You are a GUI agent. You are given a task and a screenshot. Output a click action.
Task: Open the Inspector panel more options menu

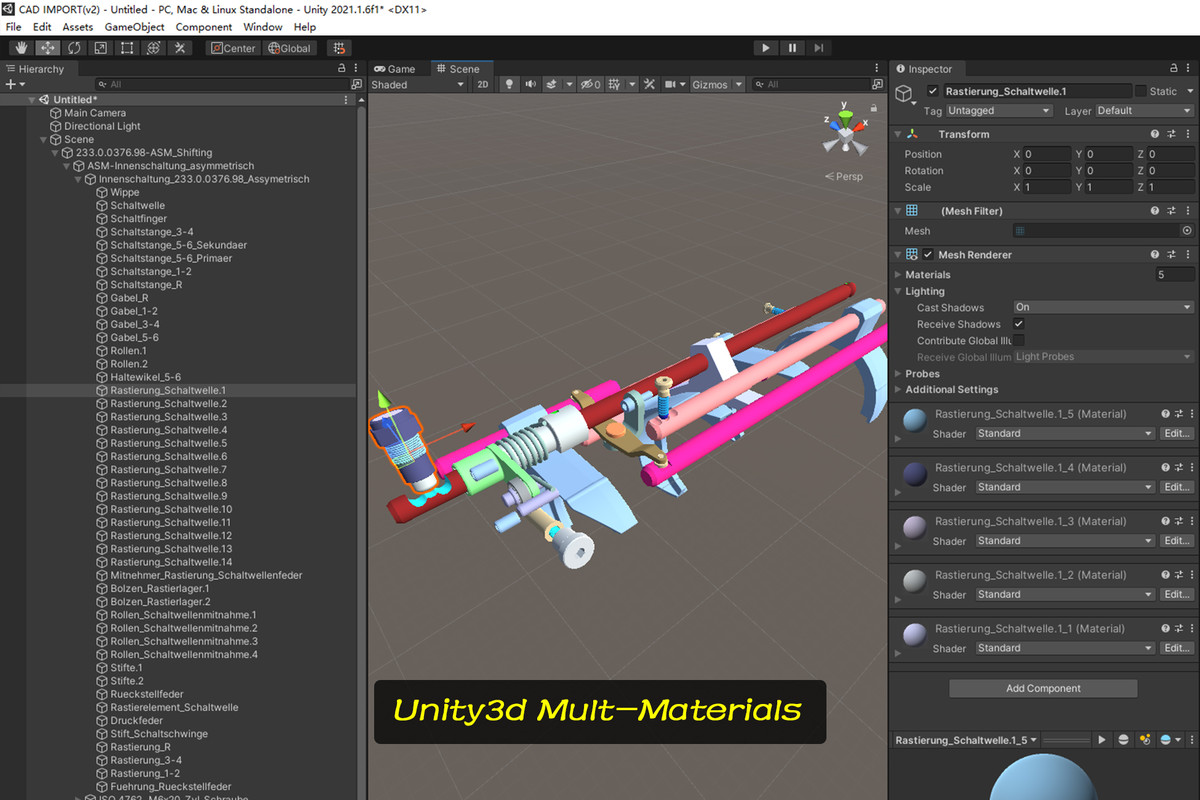coord(1189,69)
